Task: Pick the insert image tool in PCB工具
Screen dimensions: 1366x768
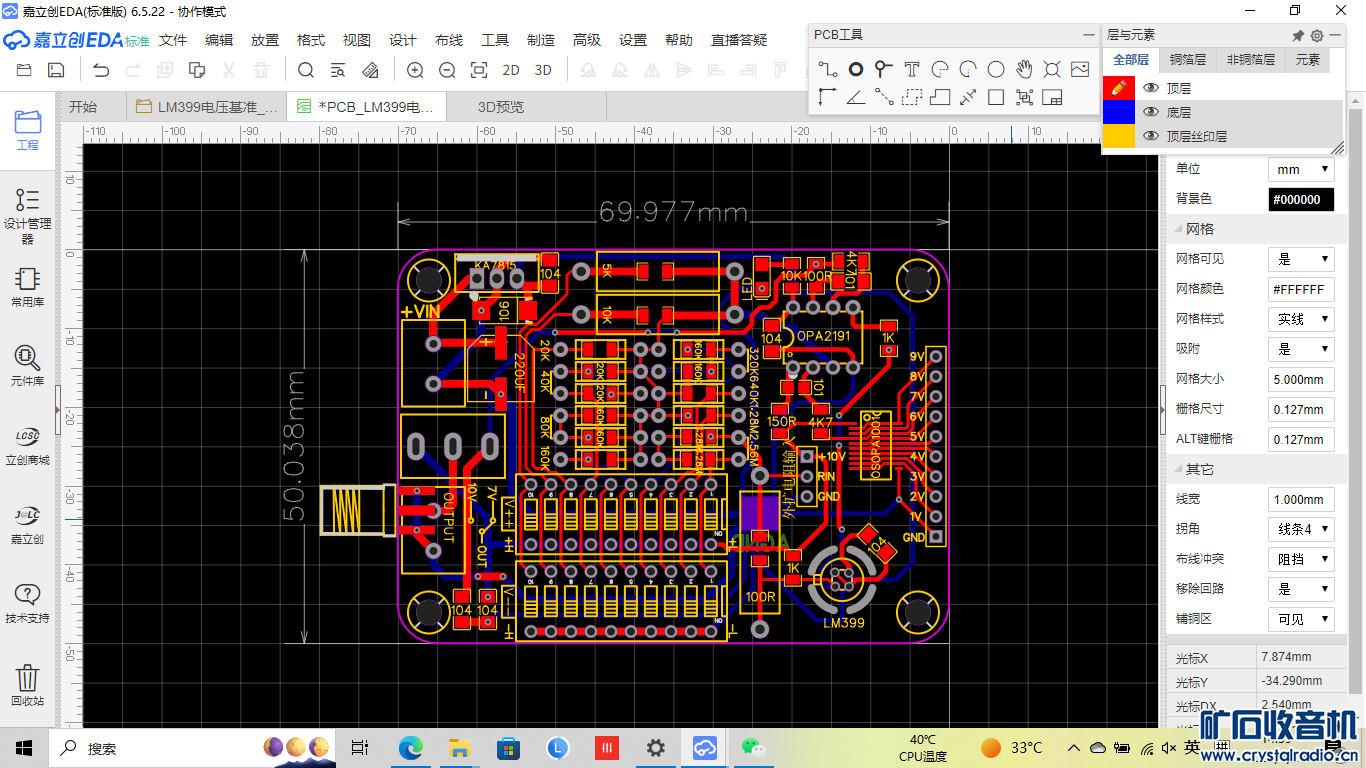Action: click(x=1080, y=69)
